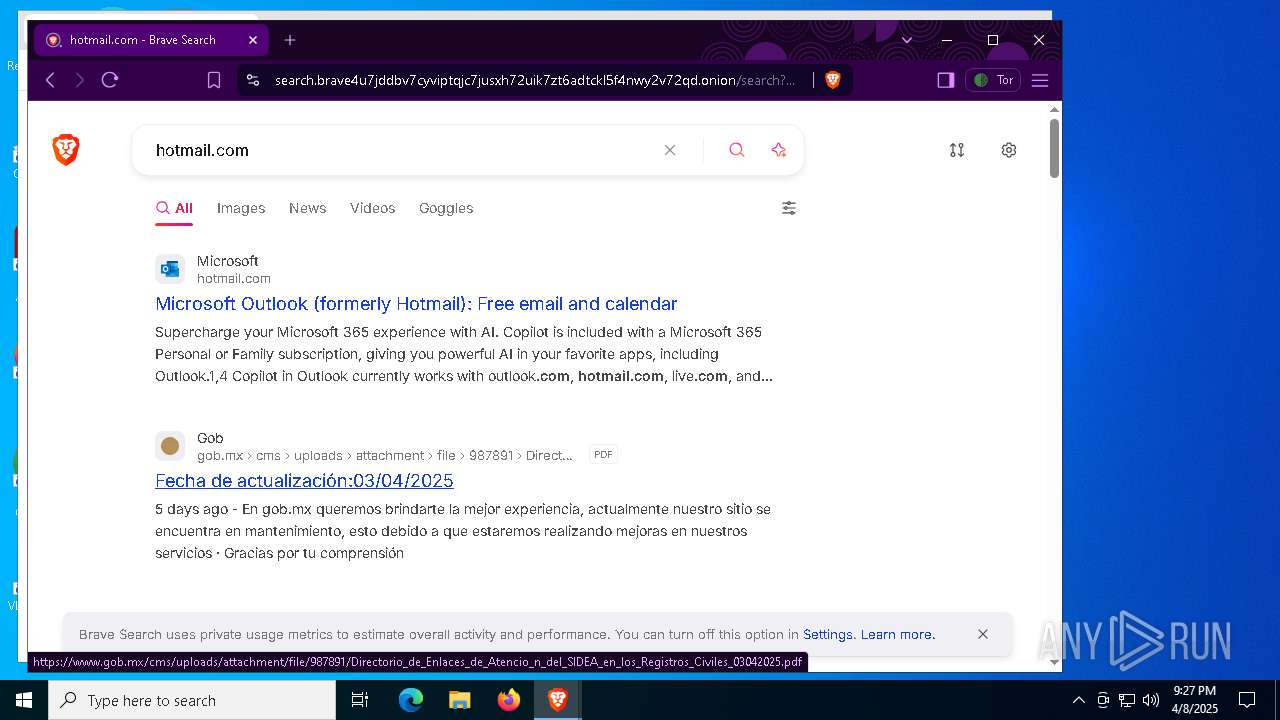Open the Windows Start menu
1280x720 pixels.
[x=24, y=700]
